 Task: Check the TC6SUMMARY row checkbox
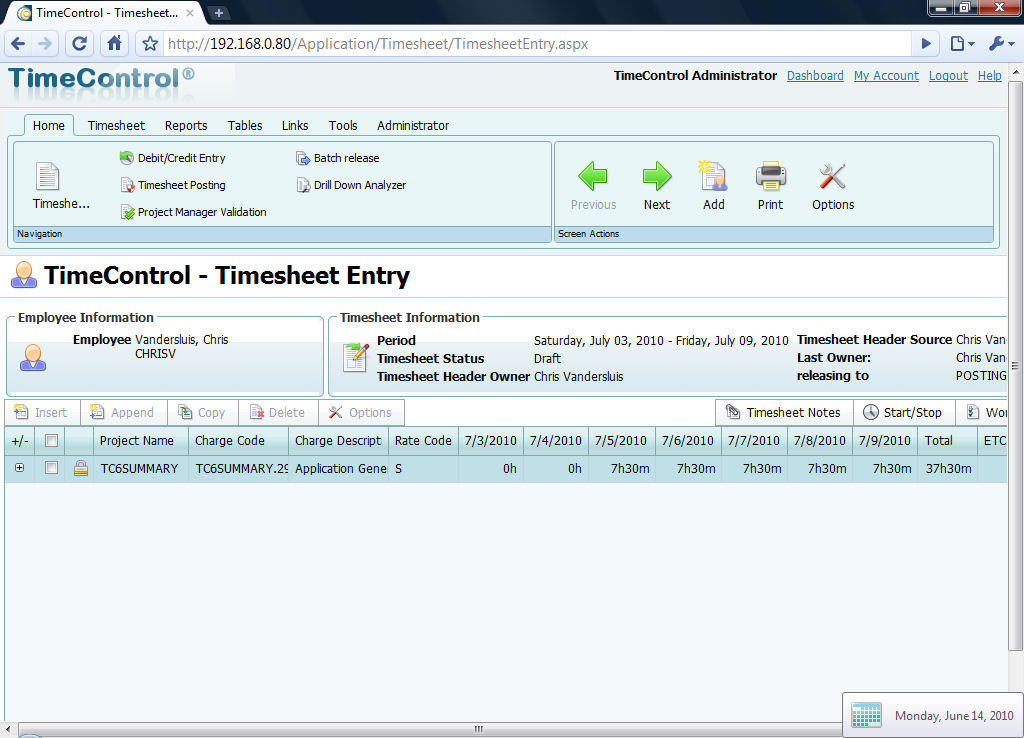[51, 468]
